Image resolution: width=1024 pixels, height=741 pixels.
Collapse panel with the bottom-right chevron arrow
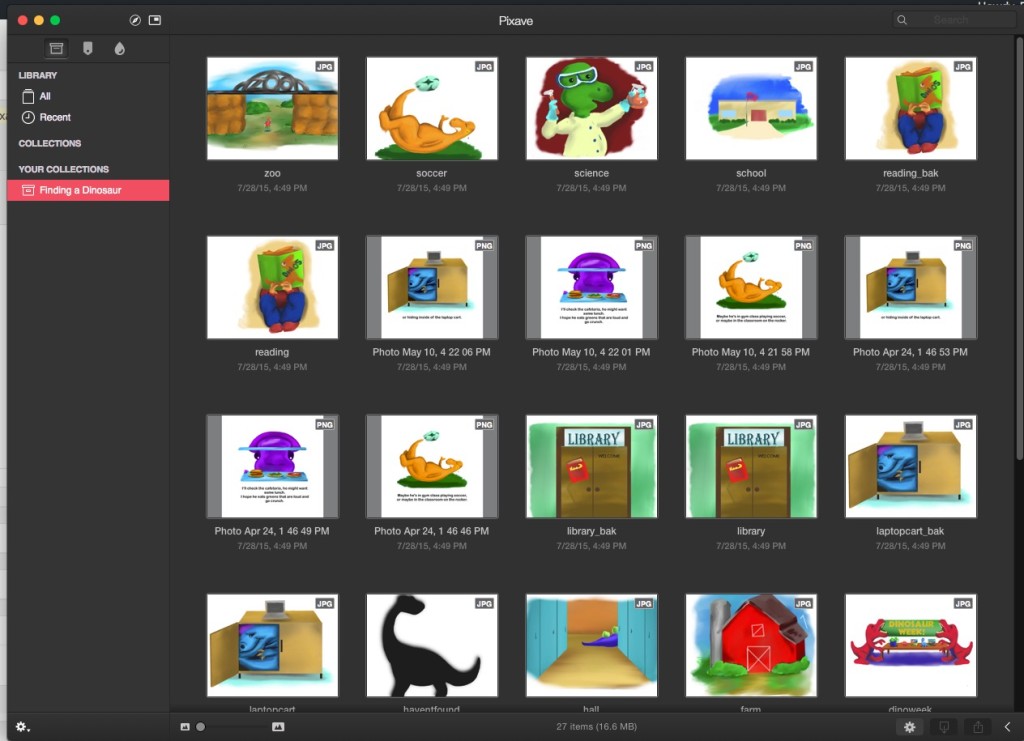point(1007,727)
